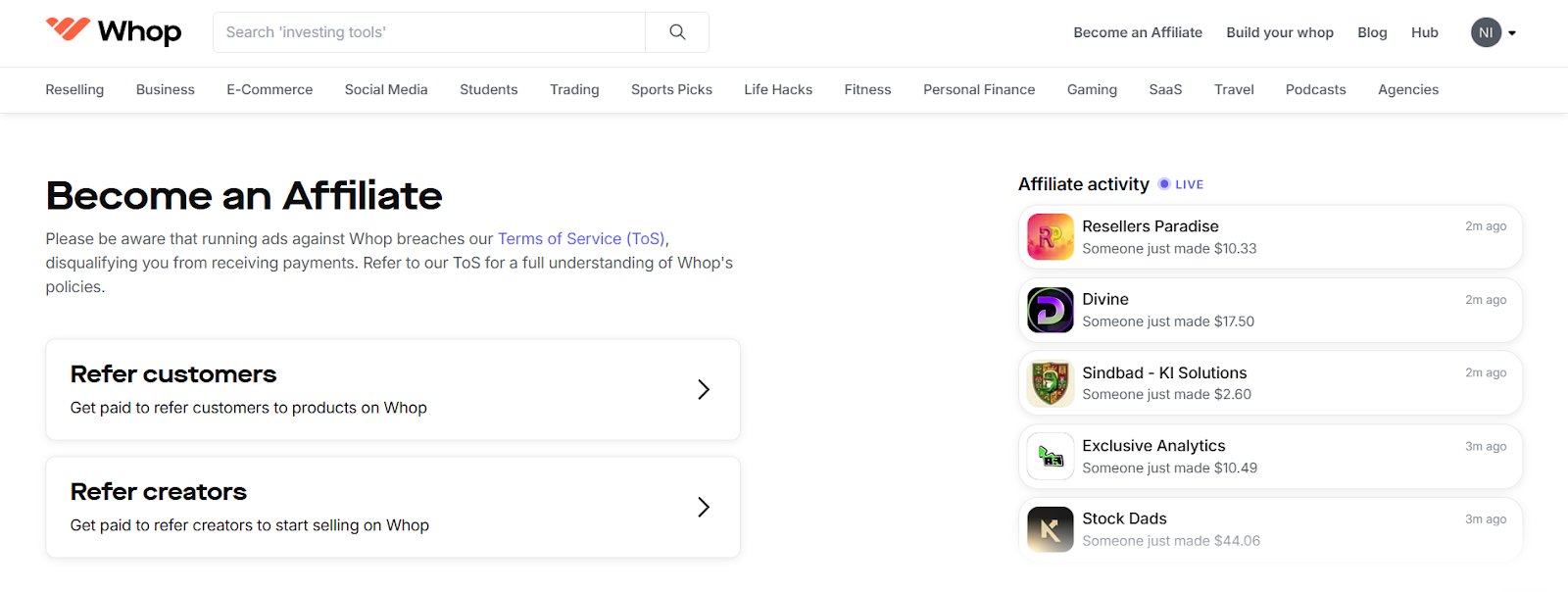This screenshot has height=592, width=1568.
Task: Click 'Someone just made $10.33' text
Action: (1169, 248)
